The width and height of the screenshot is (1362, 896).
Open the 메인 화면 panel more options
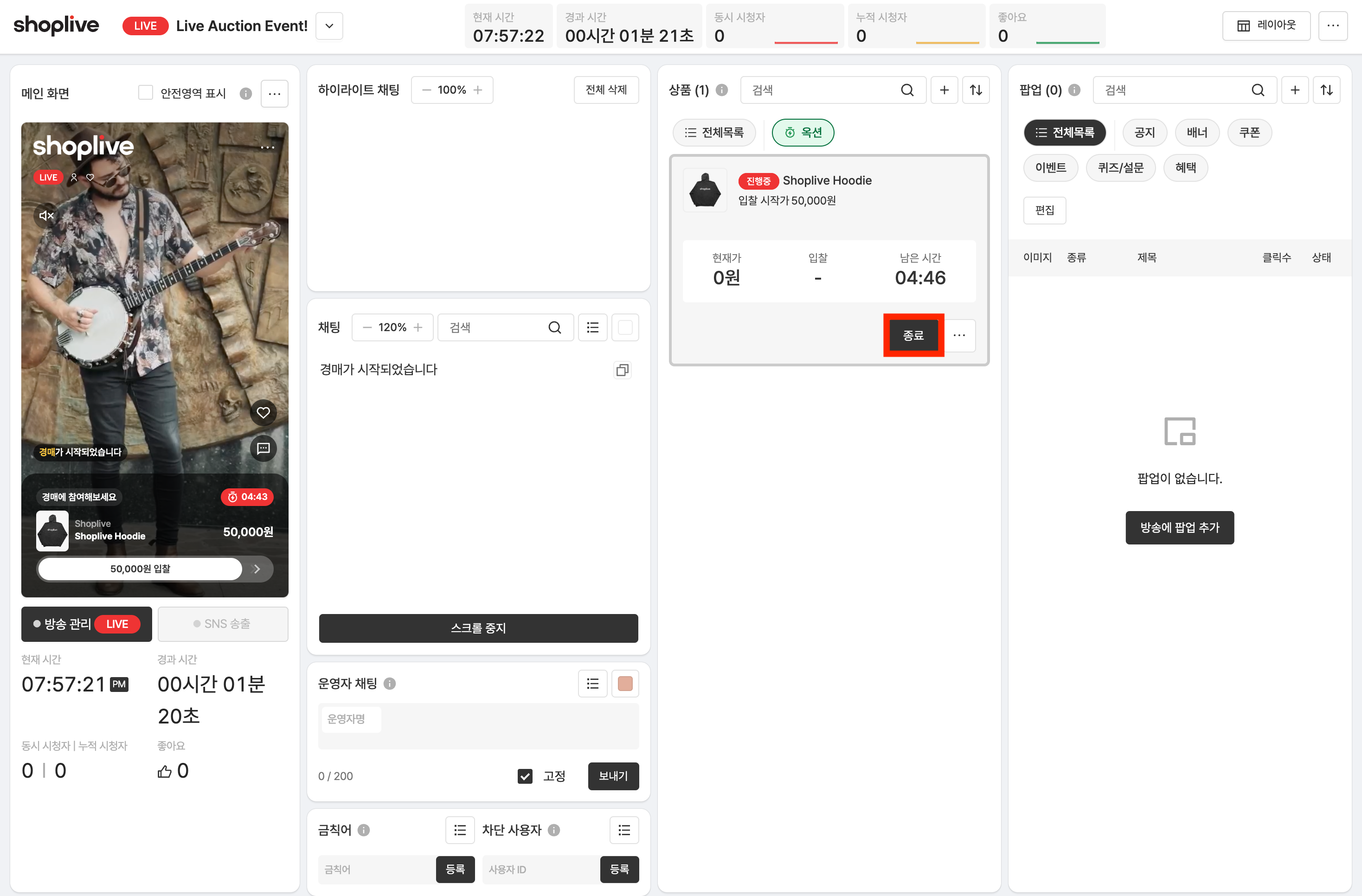(x=274, y=93)
